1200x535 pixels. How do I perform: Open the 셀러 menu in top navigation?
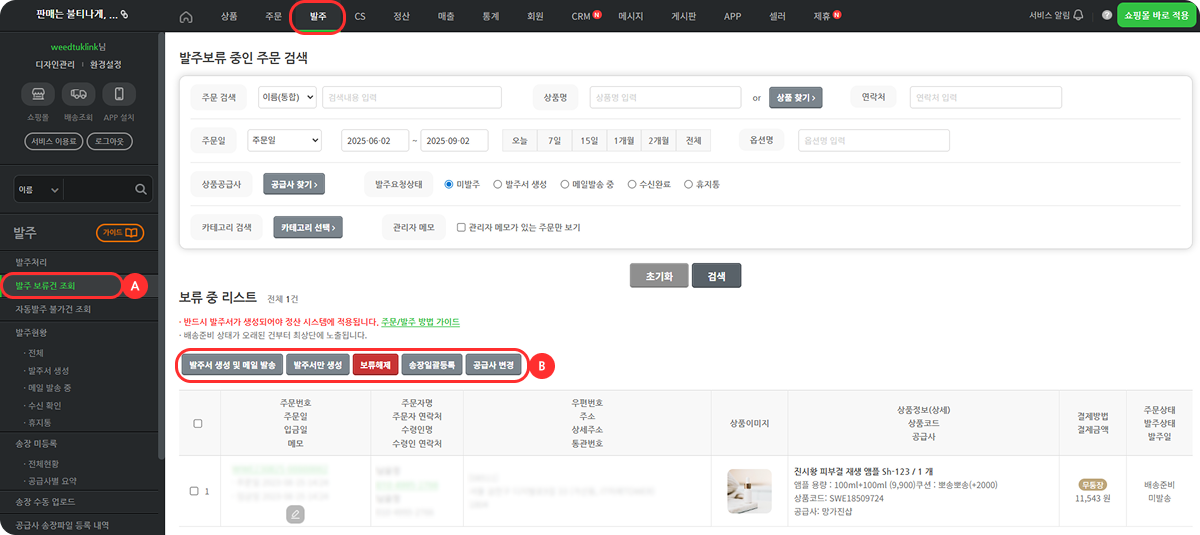(776, 17)
